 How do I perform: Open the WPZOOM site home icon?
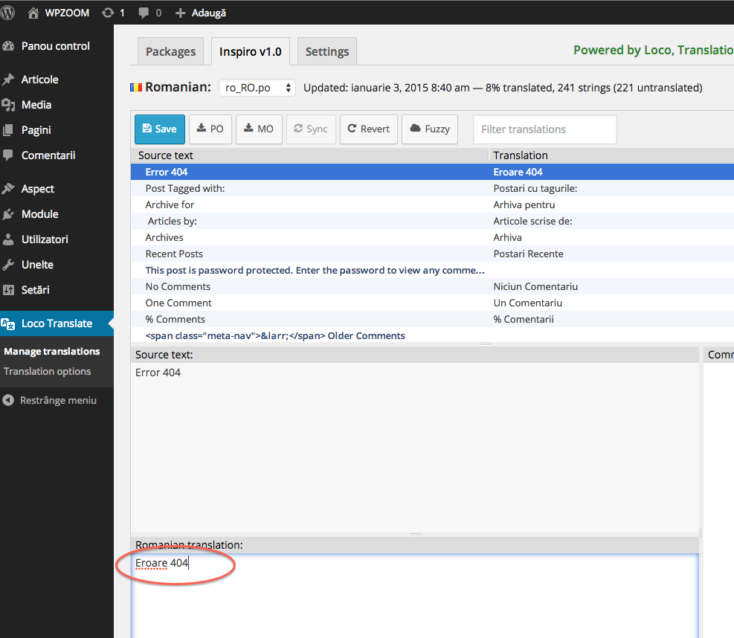click(x=33, y=13)
